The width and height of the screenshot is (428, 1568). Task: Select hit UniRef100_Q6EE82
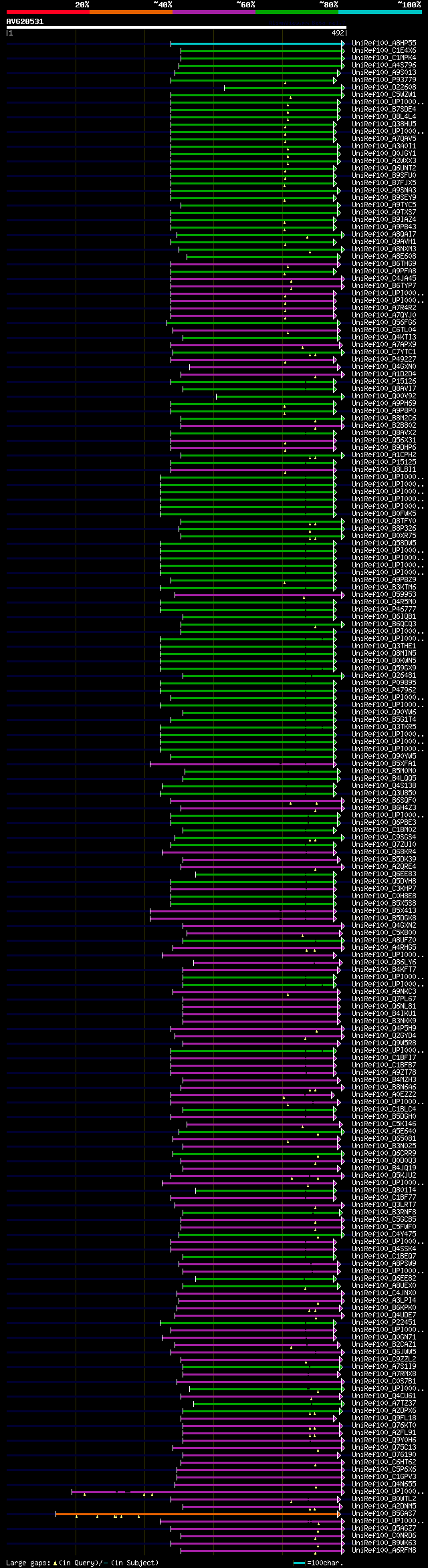point(384,1279)
